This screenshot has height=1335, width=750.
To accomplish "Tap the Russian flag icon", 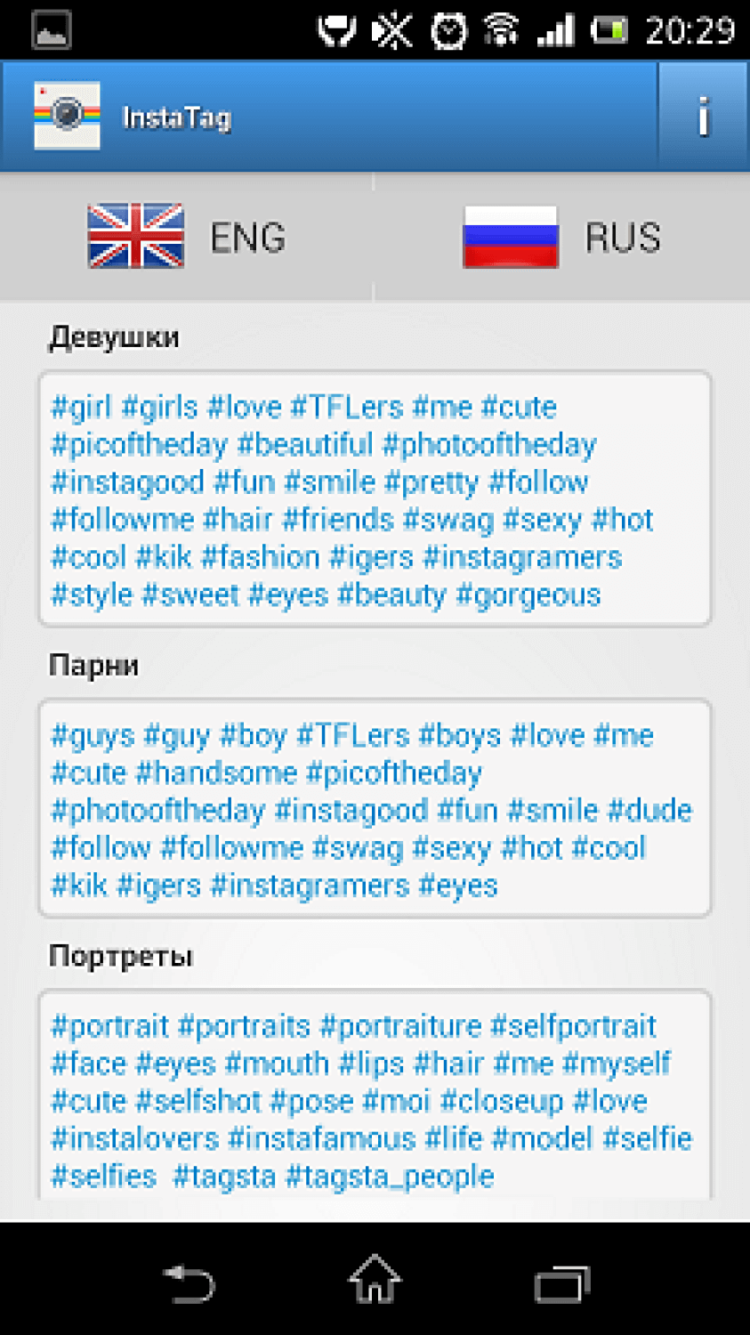I will point(510,237).
